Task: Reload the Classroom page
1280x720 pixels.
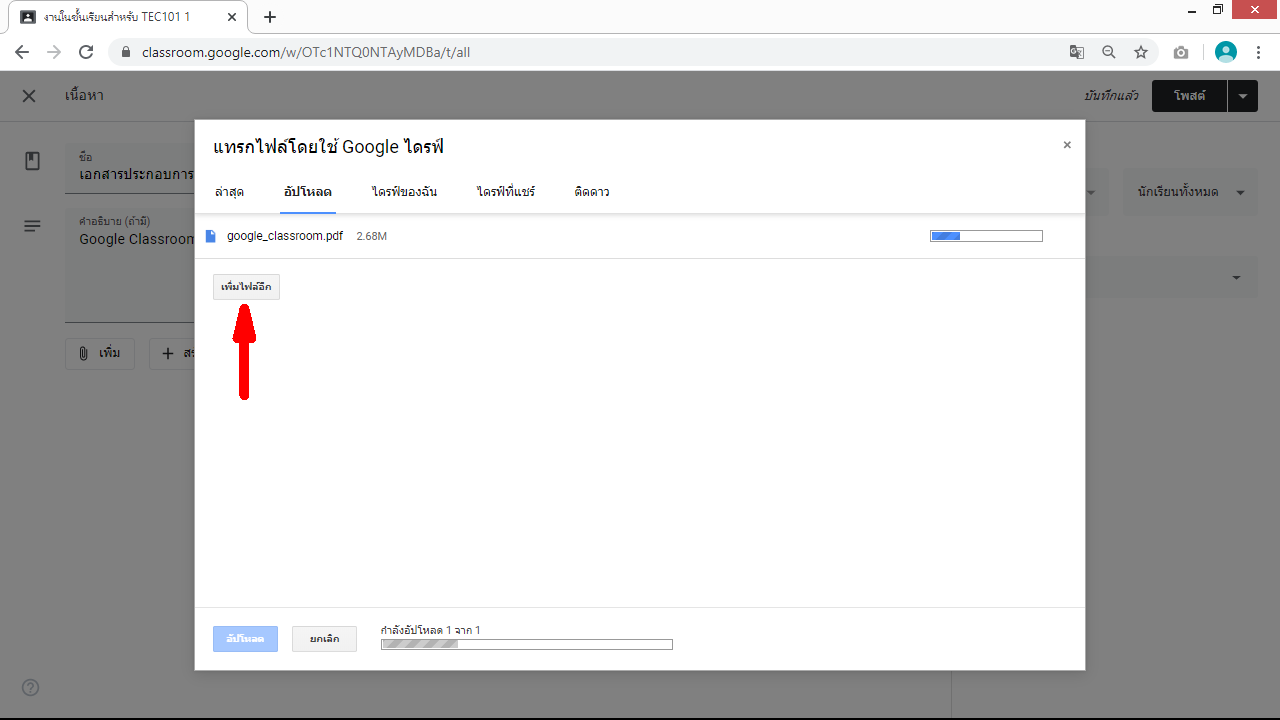Action: (86, 52)
